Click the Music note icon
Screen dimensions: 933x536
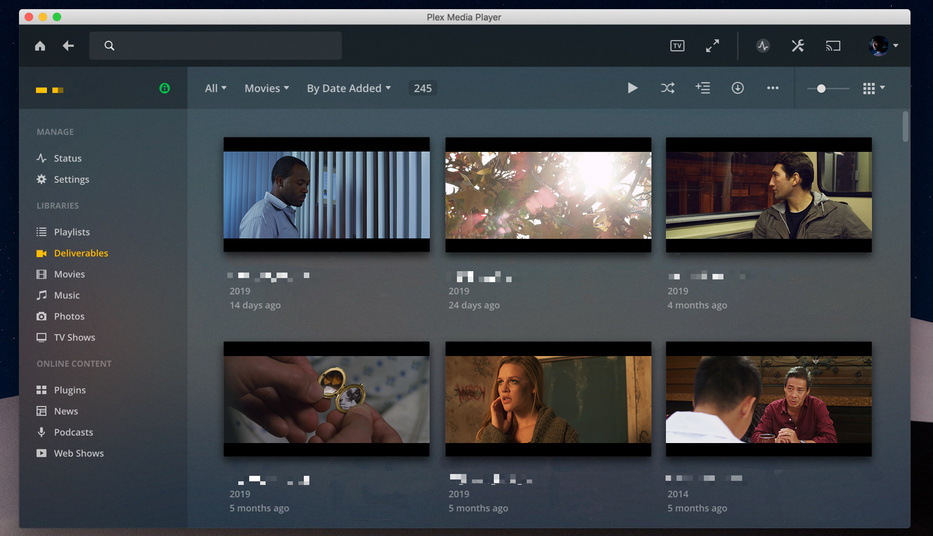(x=41, y=295)
